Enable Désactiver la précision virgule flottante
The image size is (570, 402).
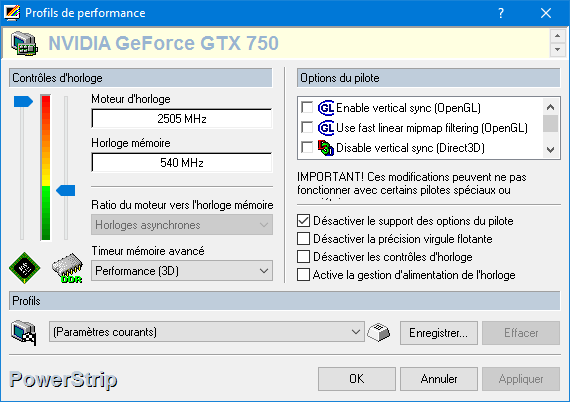click(304, 239)
